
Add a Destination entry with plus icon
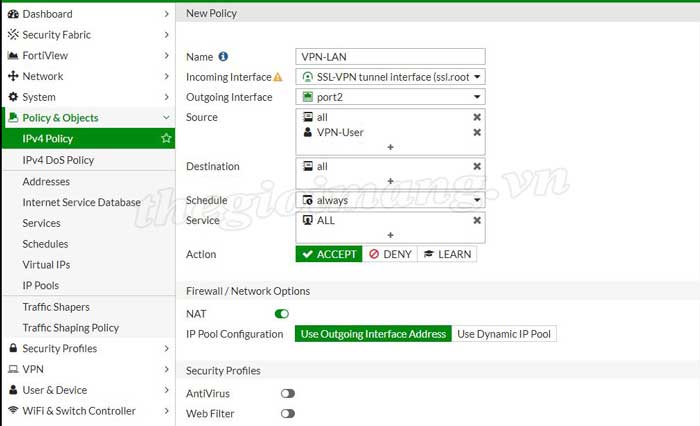pyautogui.click(x=390, y=181)
